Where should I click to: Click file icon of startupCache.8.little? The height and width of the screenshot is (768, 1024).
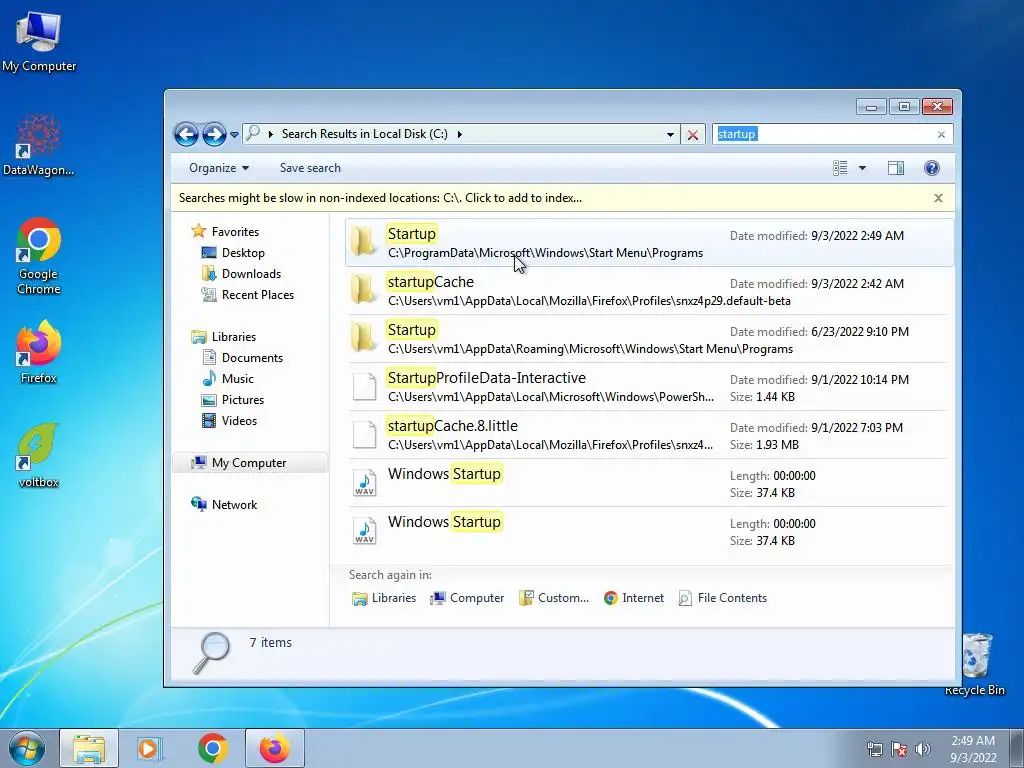point(364,434)
